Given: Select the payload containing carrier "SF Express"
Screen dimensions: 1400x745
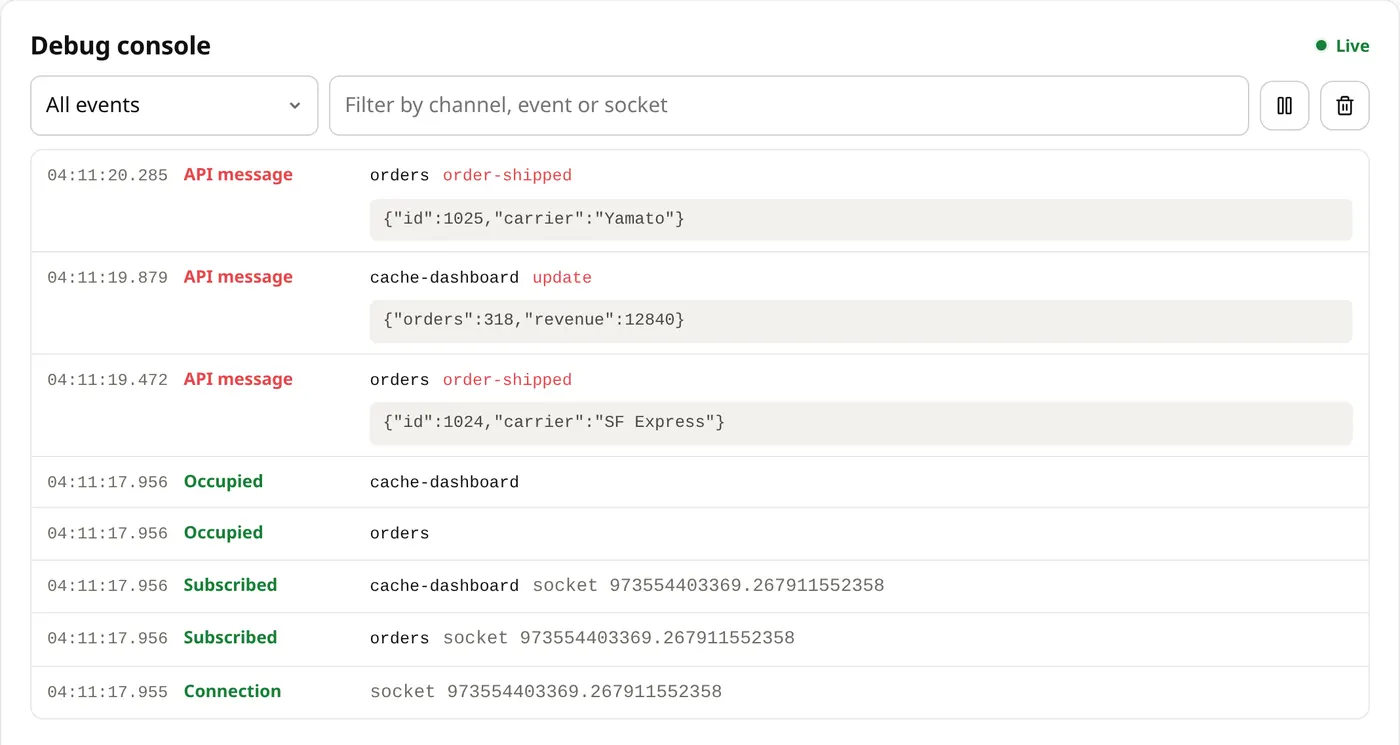Looking at the screenshot, I should 861,423.
